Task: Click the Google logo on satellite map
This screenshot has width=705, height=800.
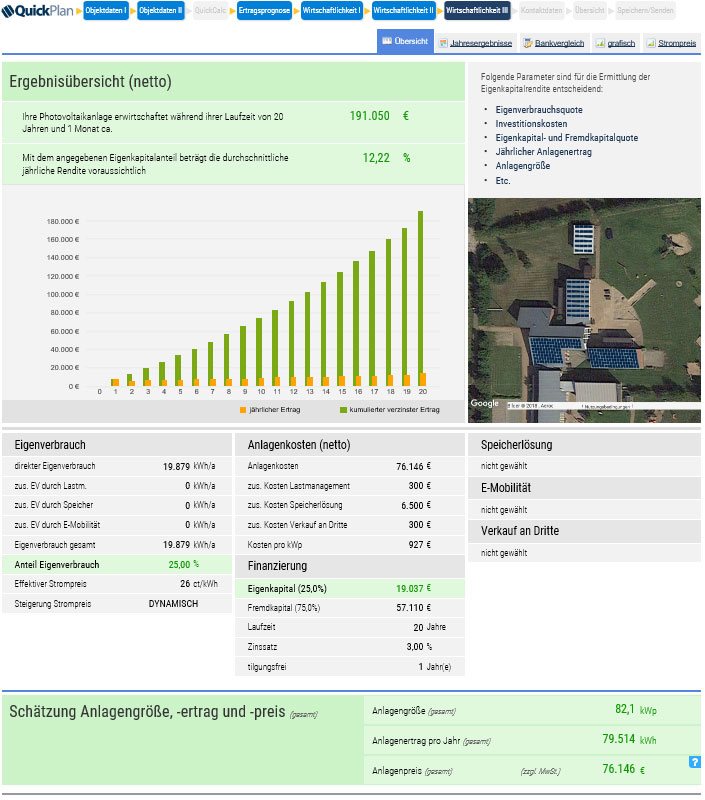Action: [485, 404]
